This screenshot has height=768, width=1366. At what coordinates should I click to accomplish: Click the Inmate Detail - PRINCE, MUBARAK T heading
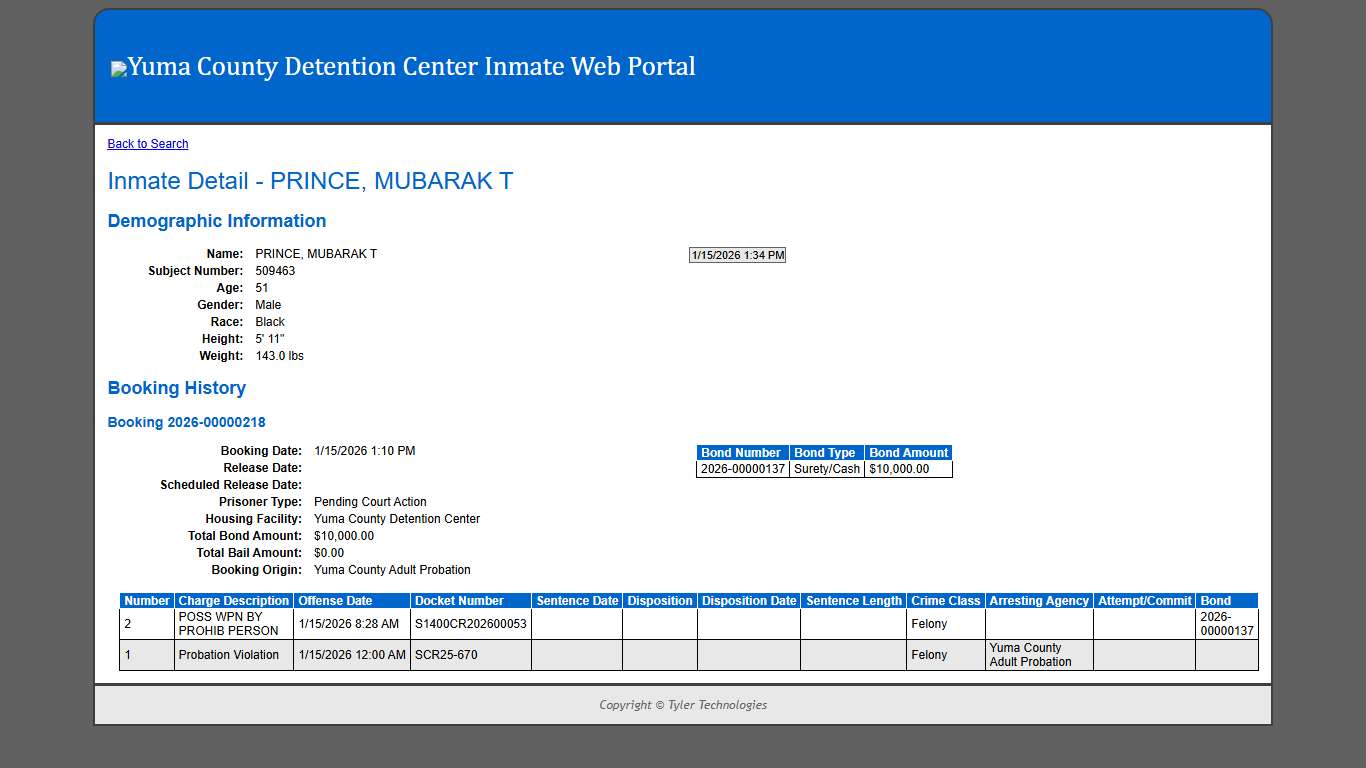310,181
